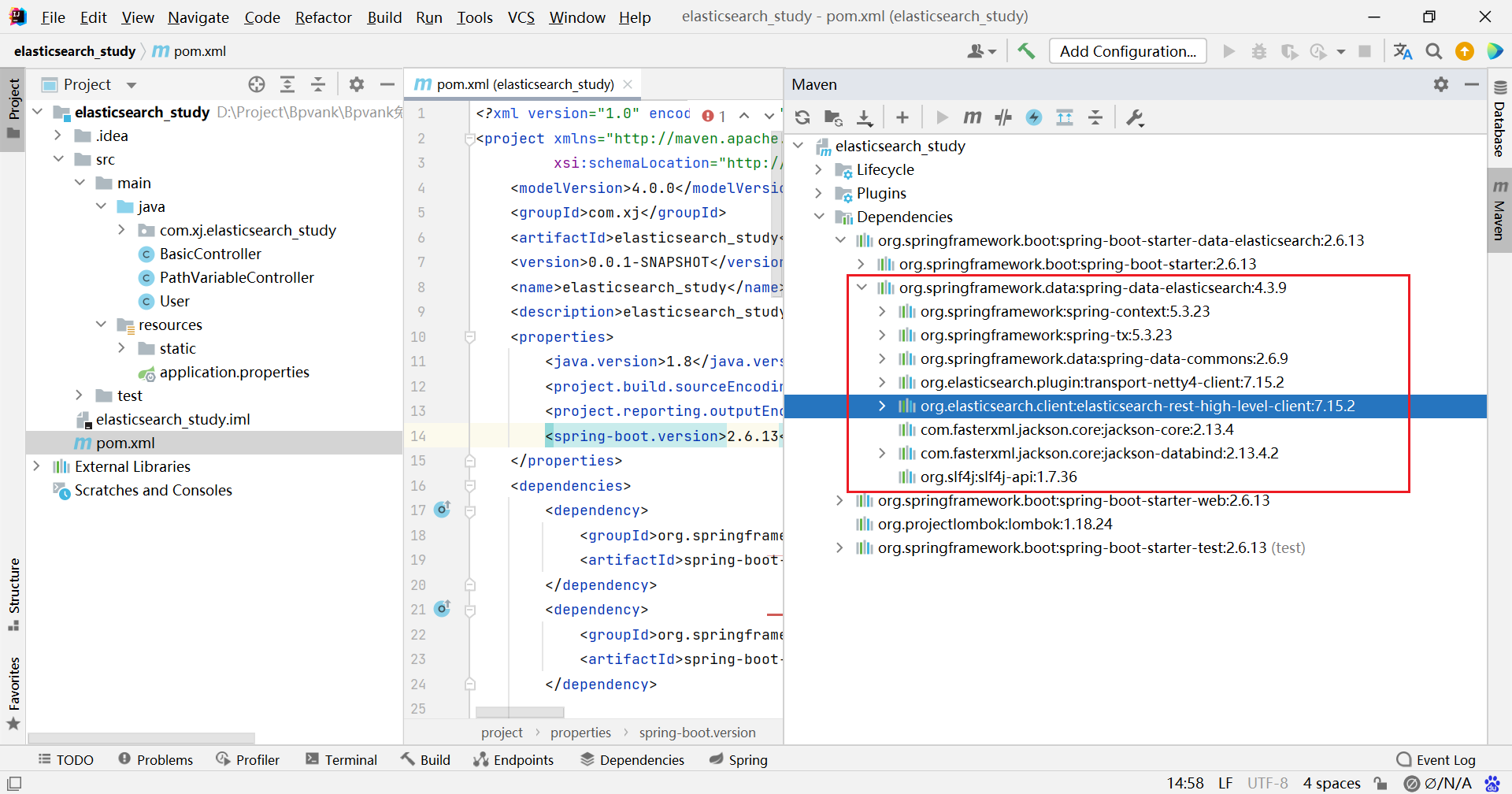
Task: Open the Event Log
Action: click(1436, 760)
